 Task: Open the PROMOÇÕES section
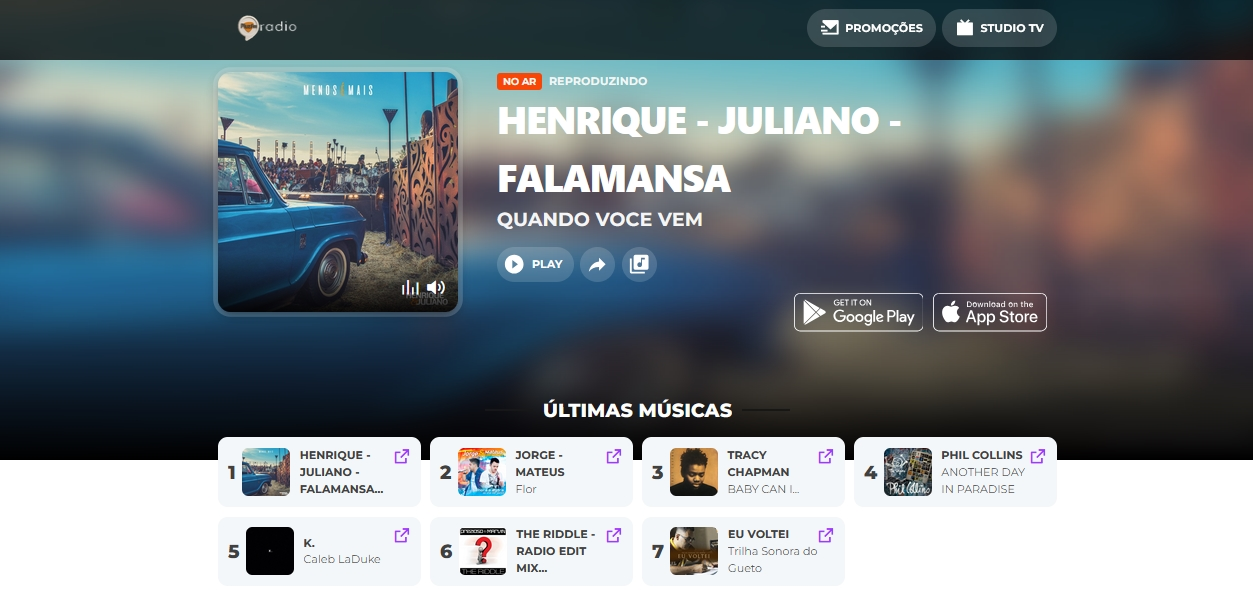(x=871, y=28)
